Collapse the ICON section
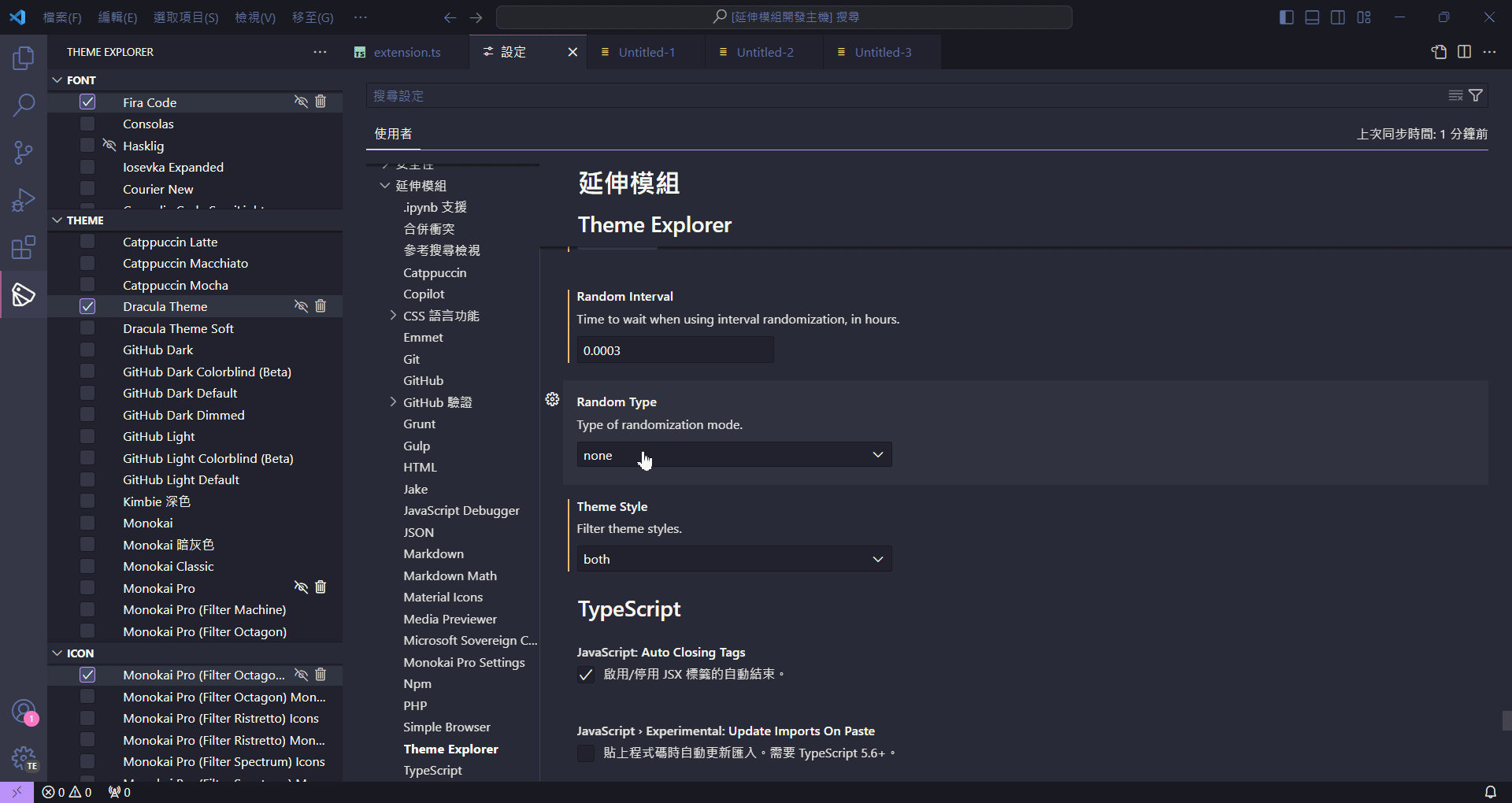1512x803 pixels. pyautogui.click(x=57, y=653)
